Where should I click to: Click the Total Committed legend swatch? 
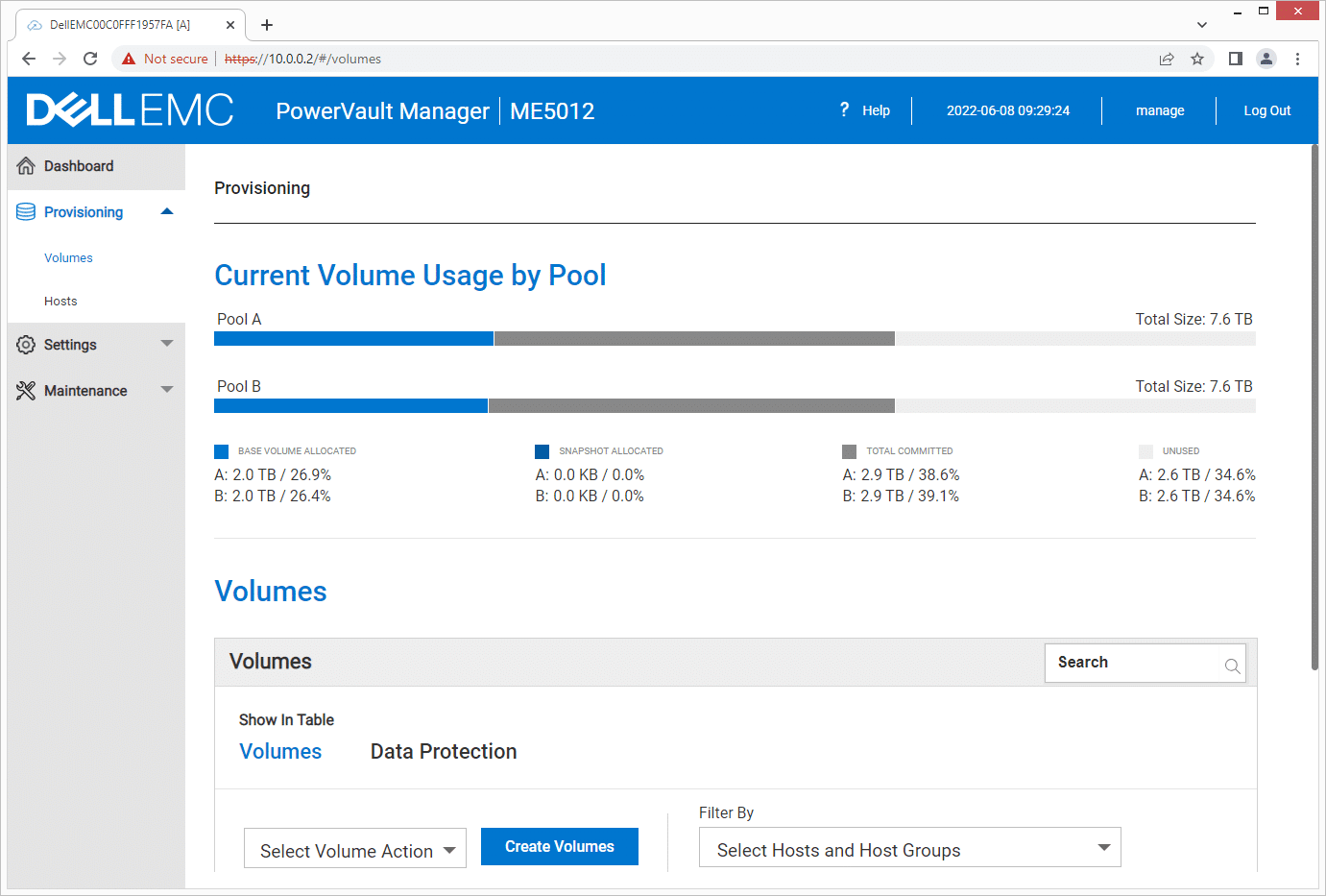click(849, 451)
